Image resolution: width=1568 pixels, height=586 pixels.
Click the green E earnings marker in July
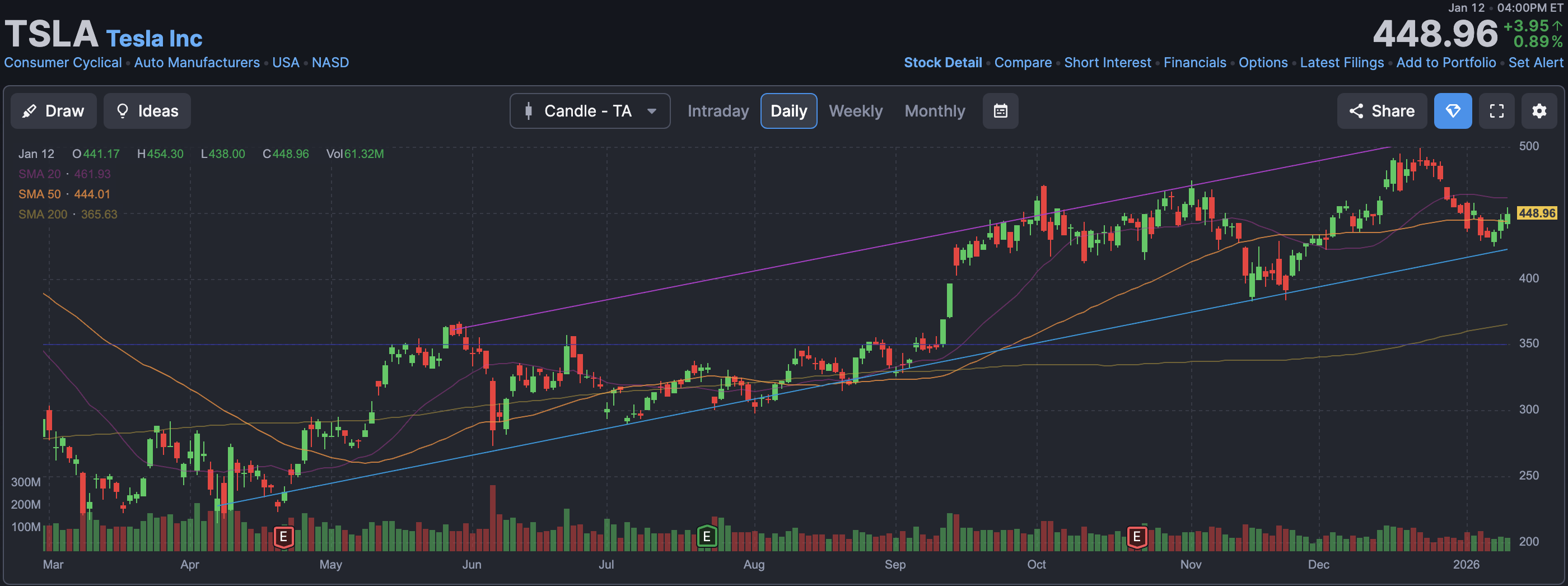pyautogui.click(x=706, y=536)
